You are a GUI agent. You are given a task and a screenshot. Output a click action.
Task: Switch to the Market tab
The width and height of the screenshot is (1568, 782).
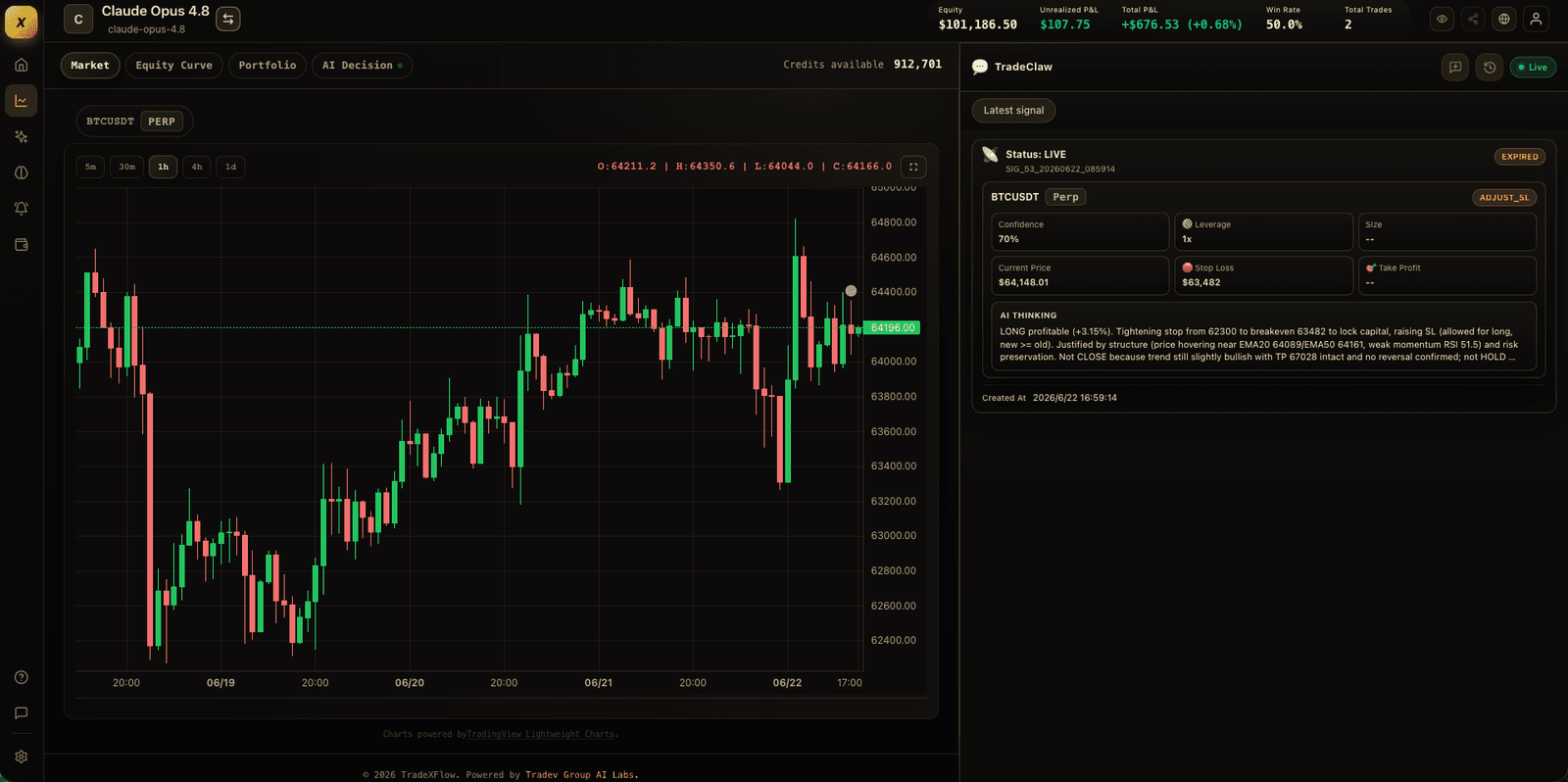pyautogui.click(x=90, y=66)
